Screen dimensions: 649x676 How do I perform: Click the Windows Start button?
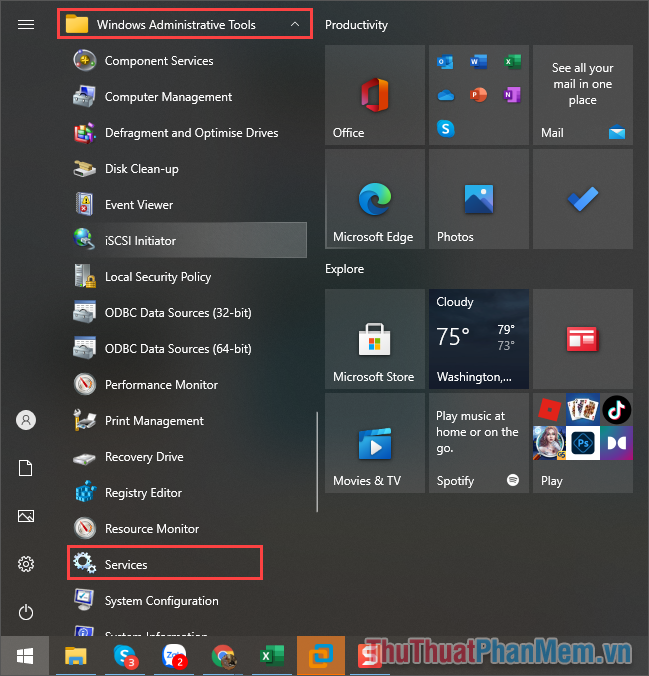(x=25, y=656)
